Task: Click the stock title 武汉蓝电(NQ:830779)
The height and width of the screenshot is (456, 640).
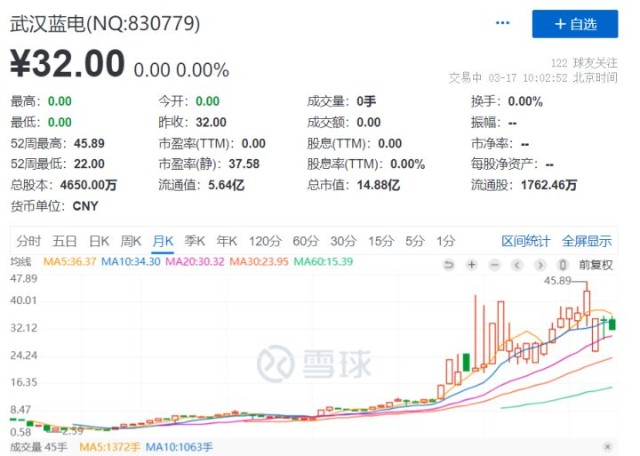Action: tap(105, 24)
